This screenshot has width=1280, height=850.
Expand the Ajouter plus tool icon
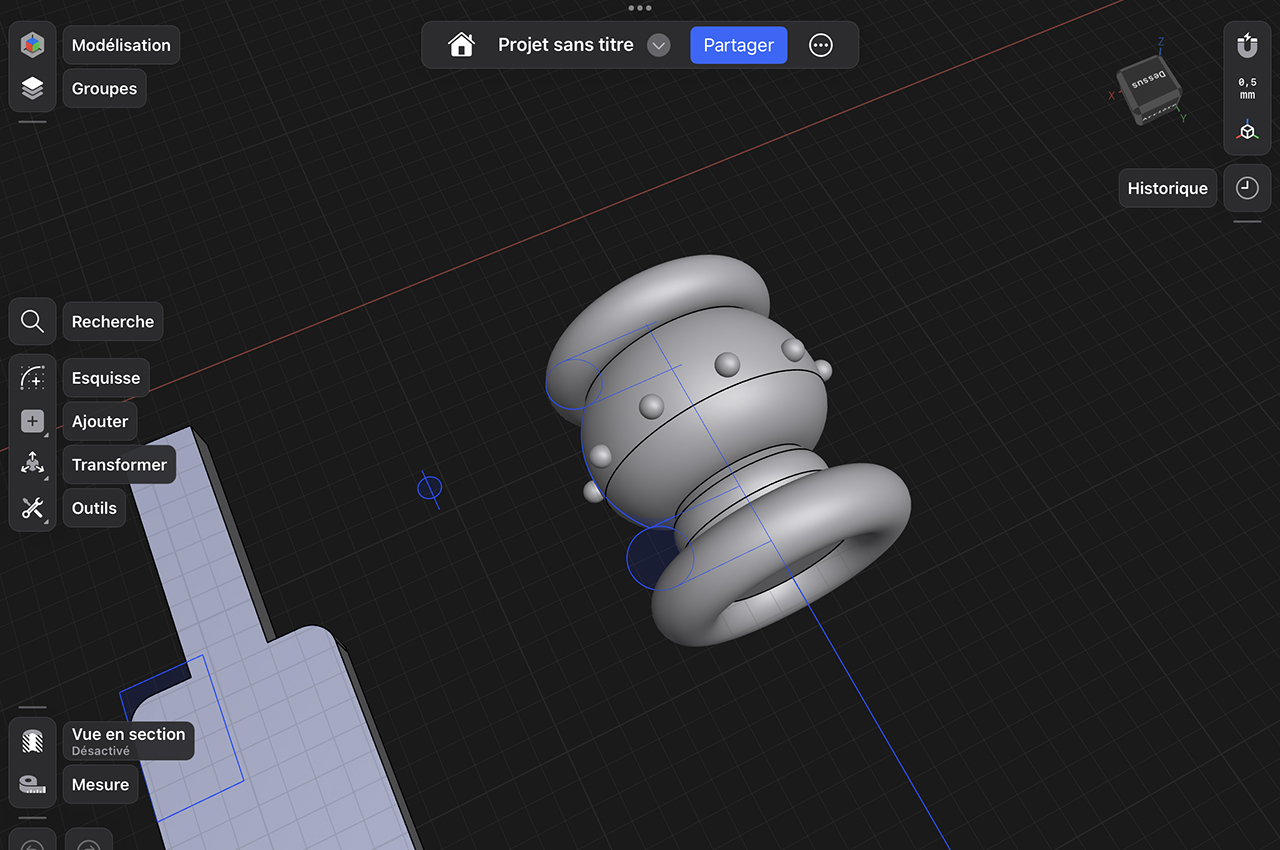[x=32, y=421]
